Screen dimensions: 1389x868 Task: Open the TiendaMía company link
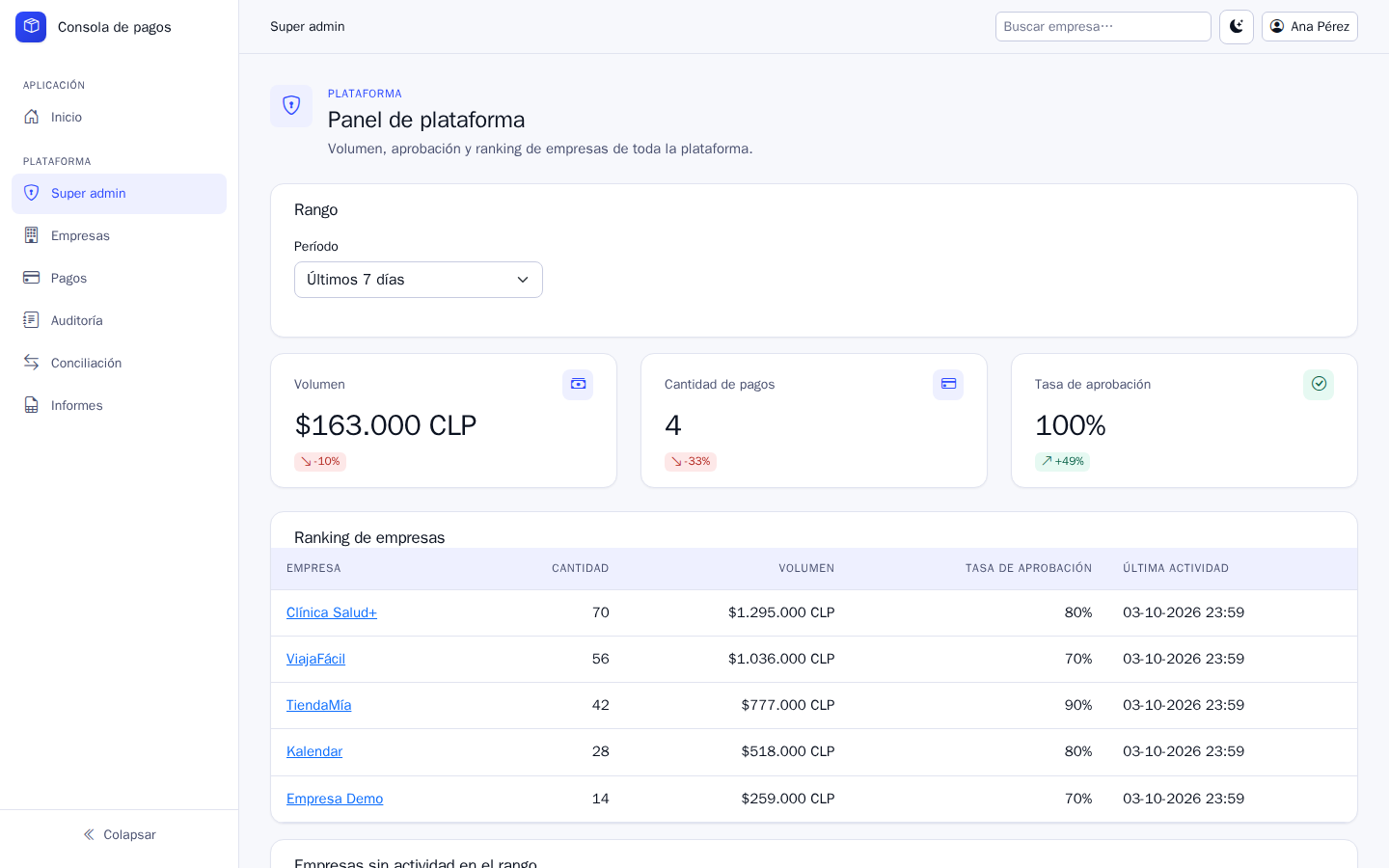pos(318,705)
